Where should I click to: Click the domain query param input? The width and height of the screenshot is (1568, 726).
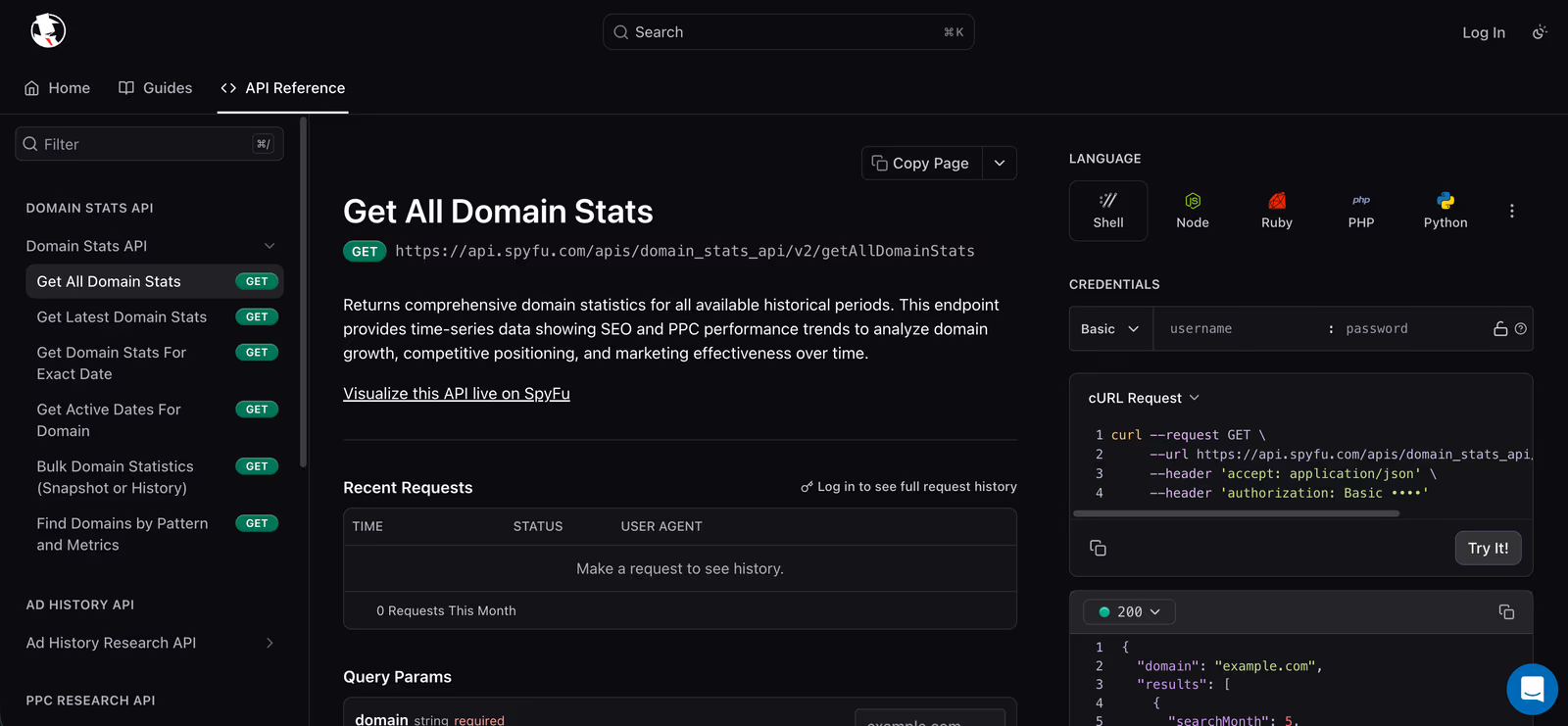click(929, 719)
